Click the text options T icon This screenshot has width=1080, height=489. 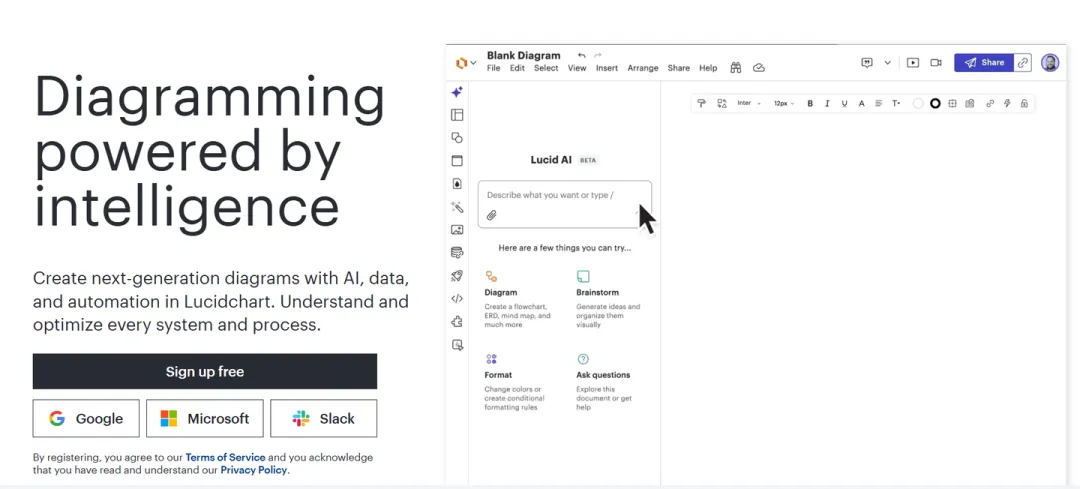pyautogui.click(x=896, y=103)
